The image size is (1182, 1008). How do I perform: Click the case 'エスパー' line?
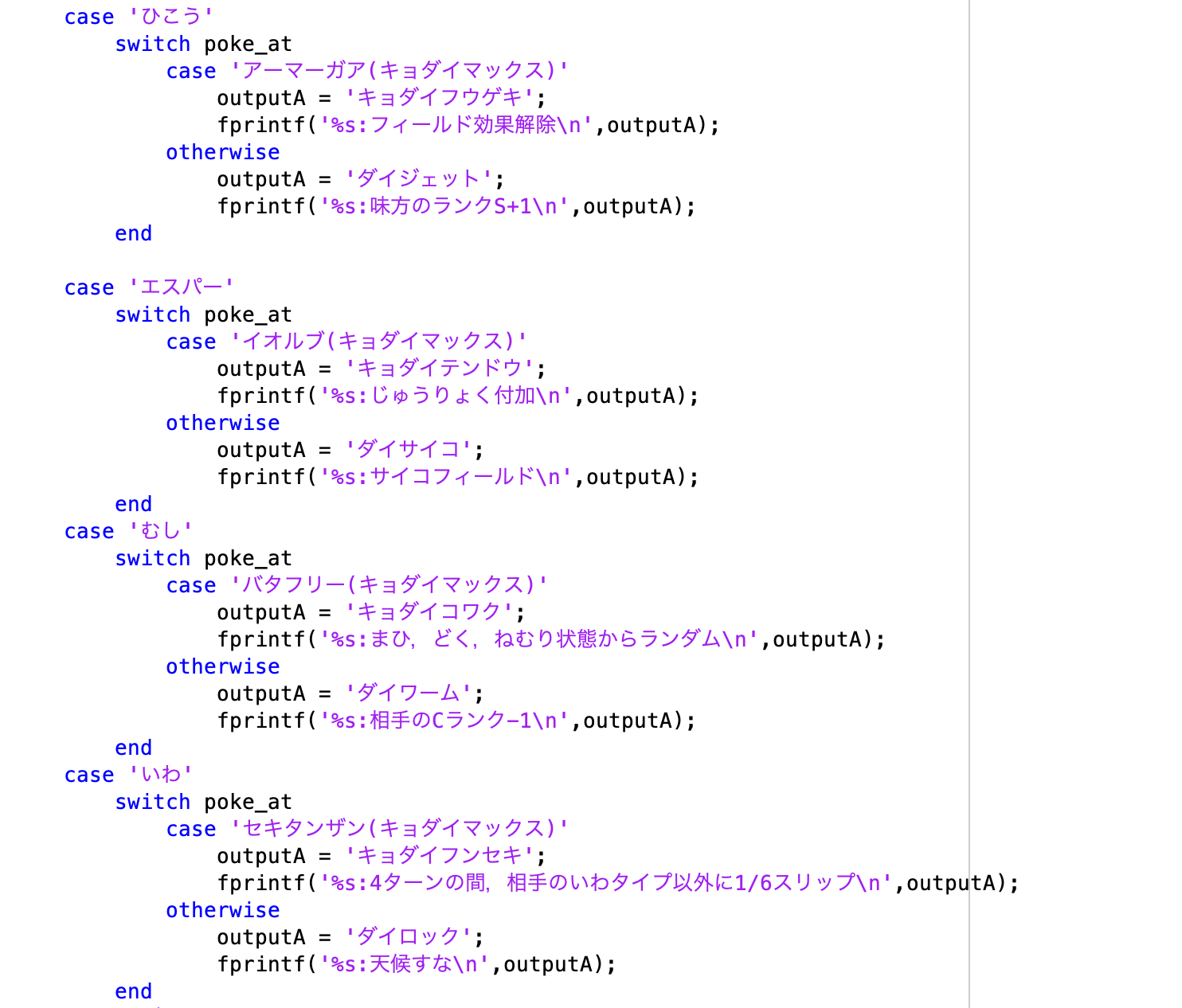pyautogui.click(x=149, y=287)
